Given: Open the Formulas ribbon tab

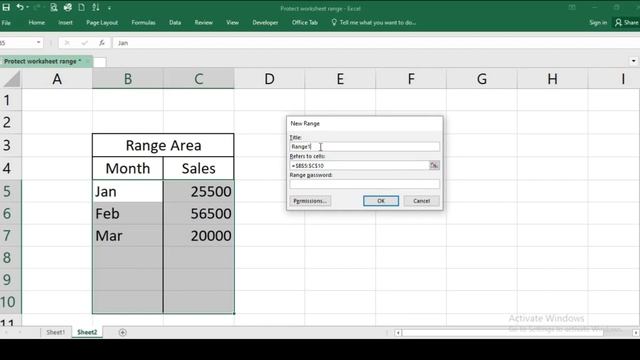Looking at the screenshot, I should (x=143, y=23).
